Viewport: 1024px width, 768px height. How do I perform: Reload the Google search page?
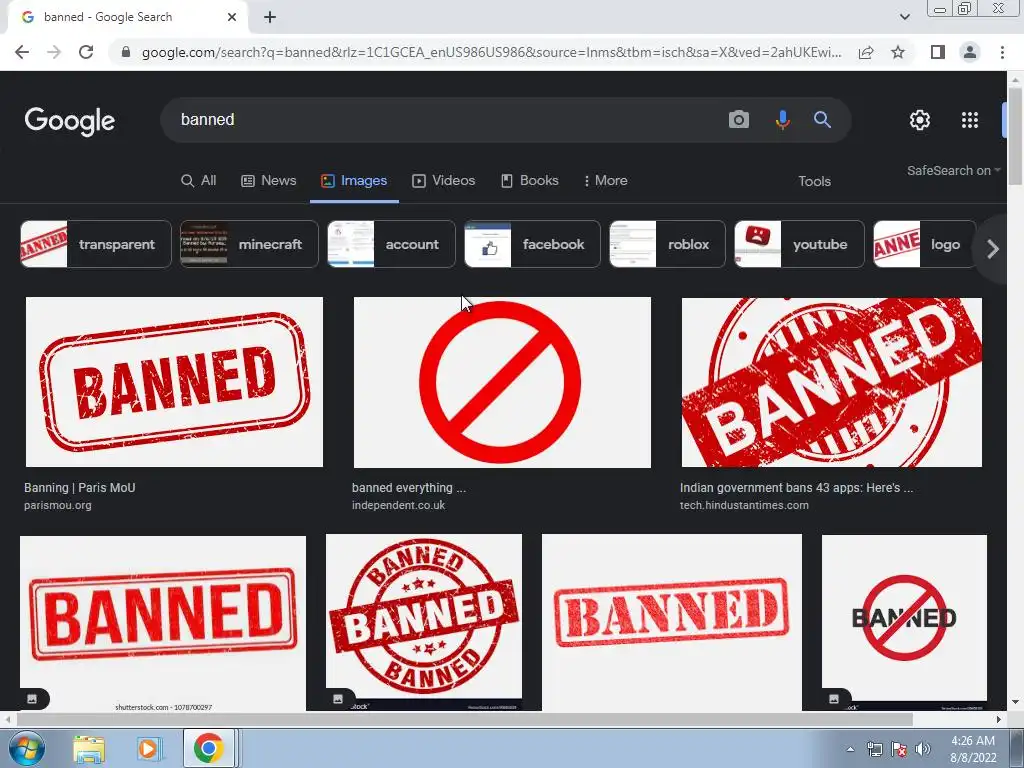pyautogui.click(x=86, y=52)
